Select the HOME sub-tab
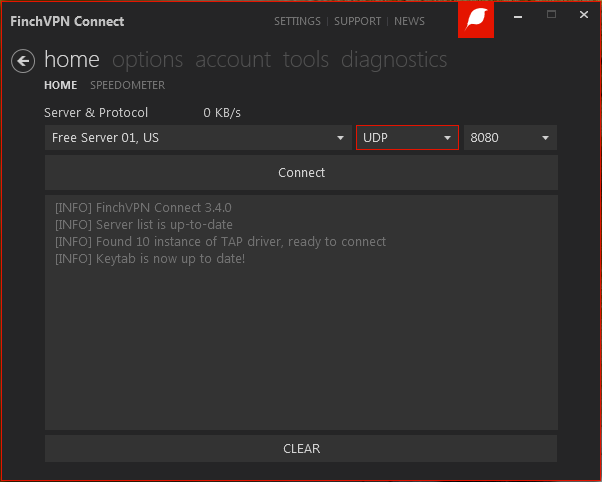Viewport: 602px width, 482px height. [61, 85]
